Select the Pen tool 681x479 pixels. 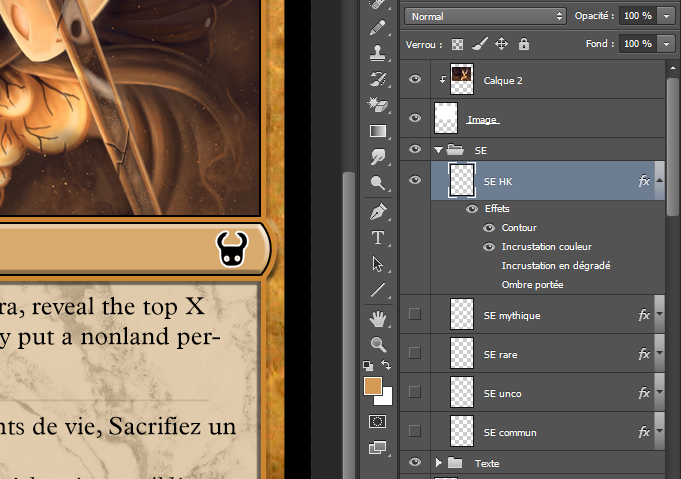click(378, 211)
